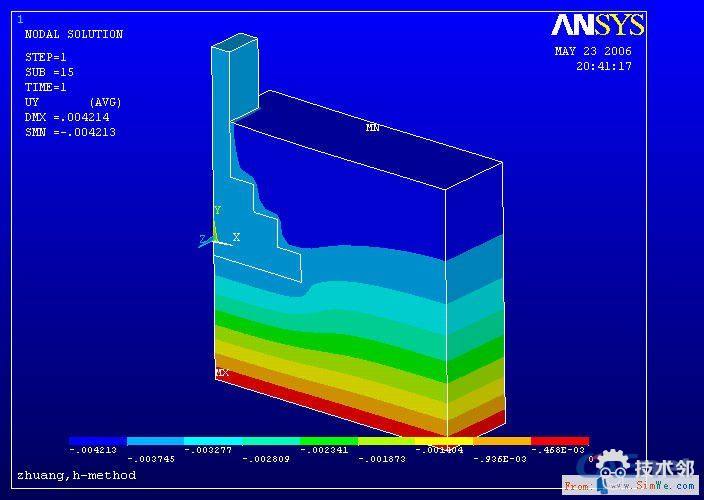
Task: Select the MX maximum marker on model
Action: coord(222,373)
